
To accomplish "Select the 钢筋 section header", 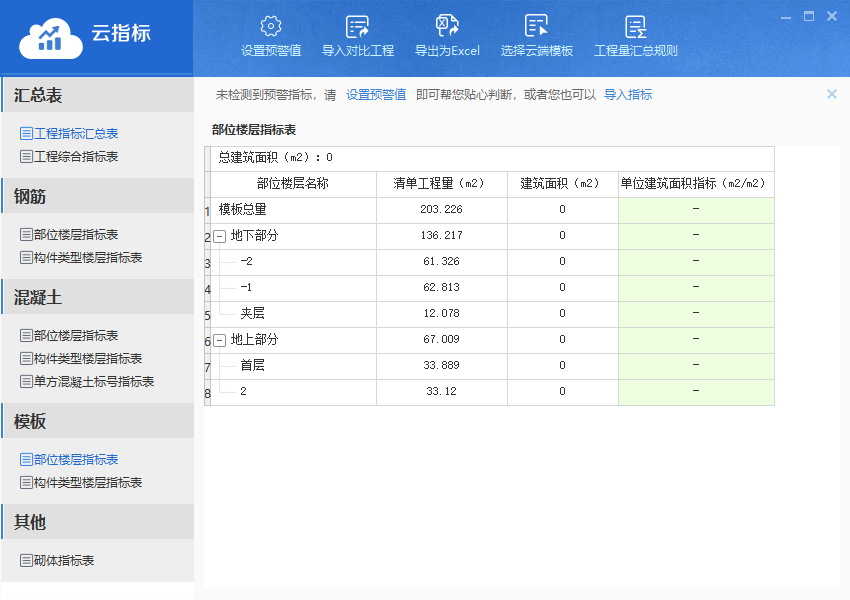I will tap(98, 196).
